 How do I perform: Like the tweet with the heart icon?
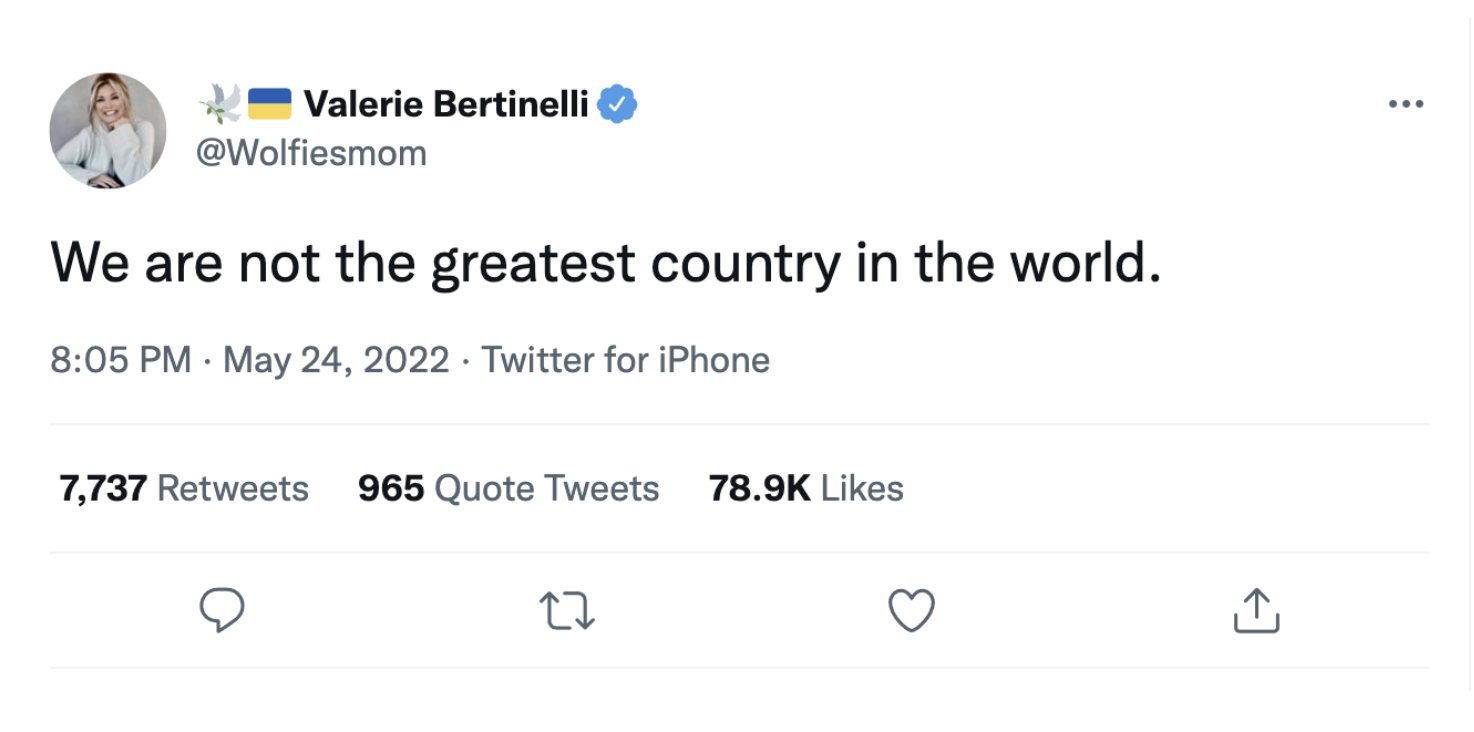coord(912,610)
